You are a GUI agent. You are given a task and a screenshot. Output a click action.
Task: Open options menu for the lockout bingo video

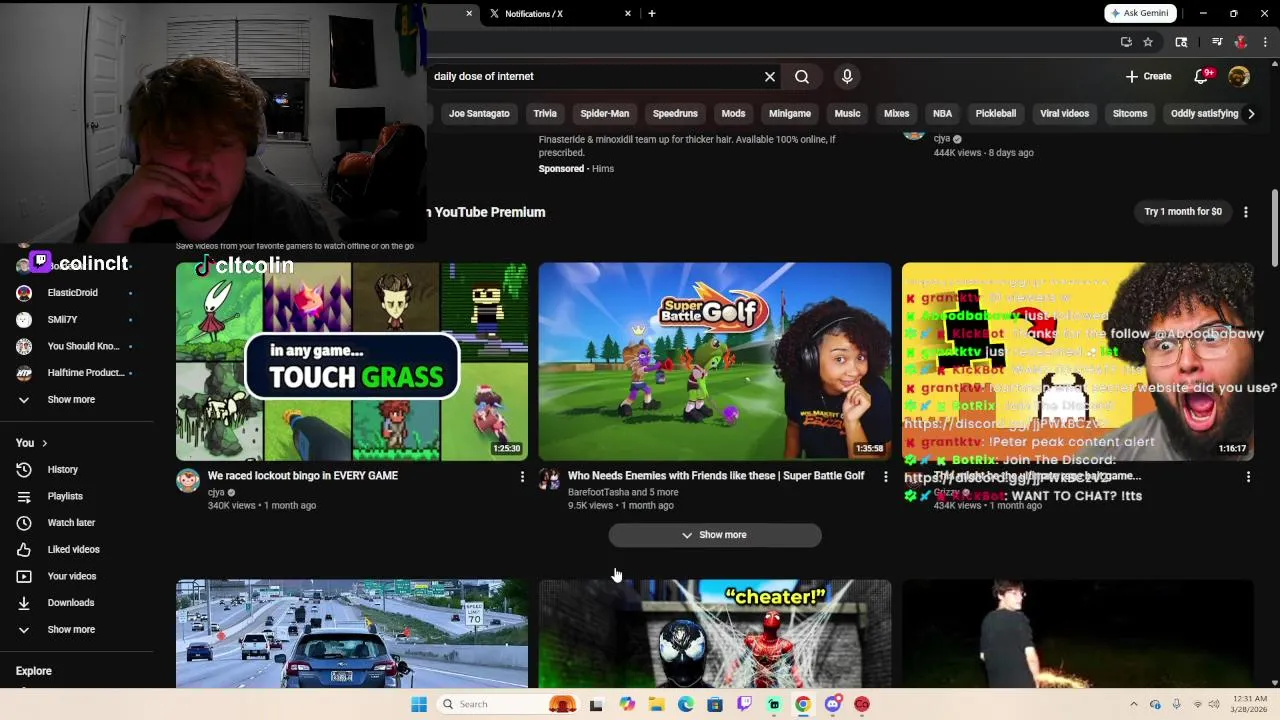point(522,477)
